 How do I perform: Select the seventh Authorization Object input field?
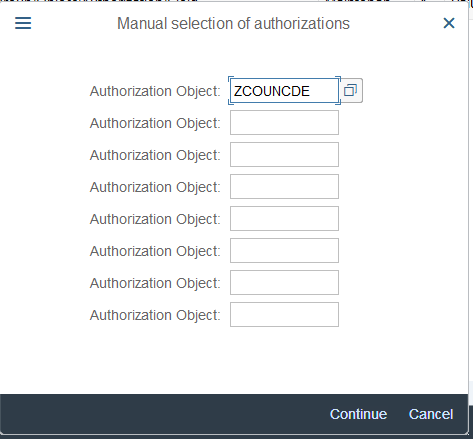284,283
